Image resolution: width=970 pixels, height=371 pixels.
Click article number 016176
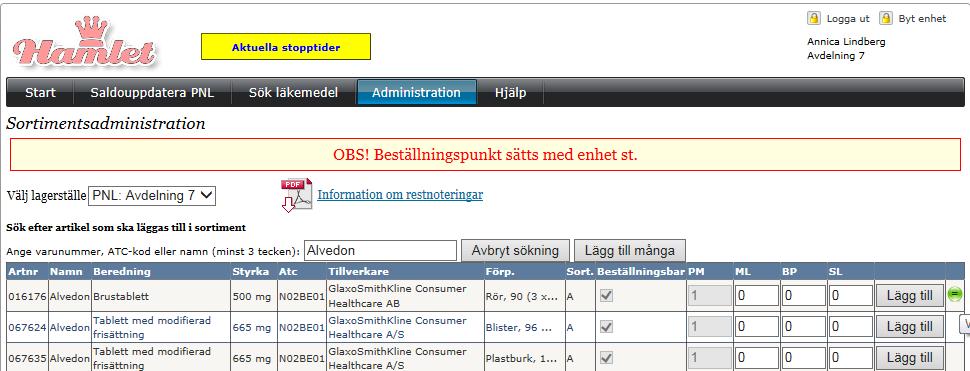[x=27, y=297]
